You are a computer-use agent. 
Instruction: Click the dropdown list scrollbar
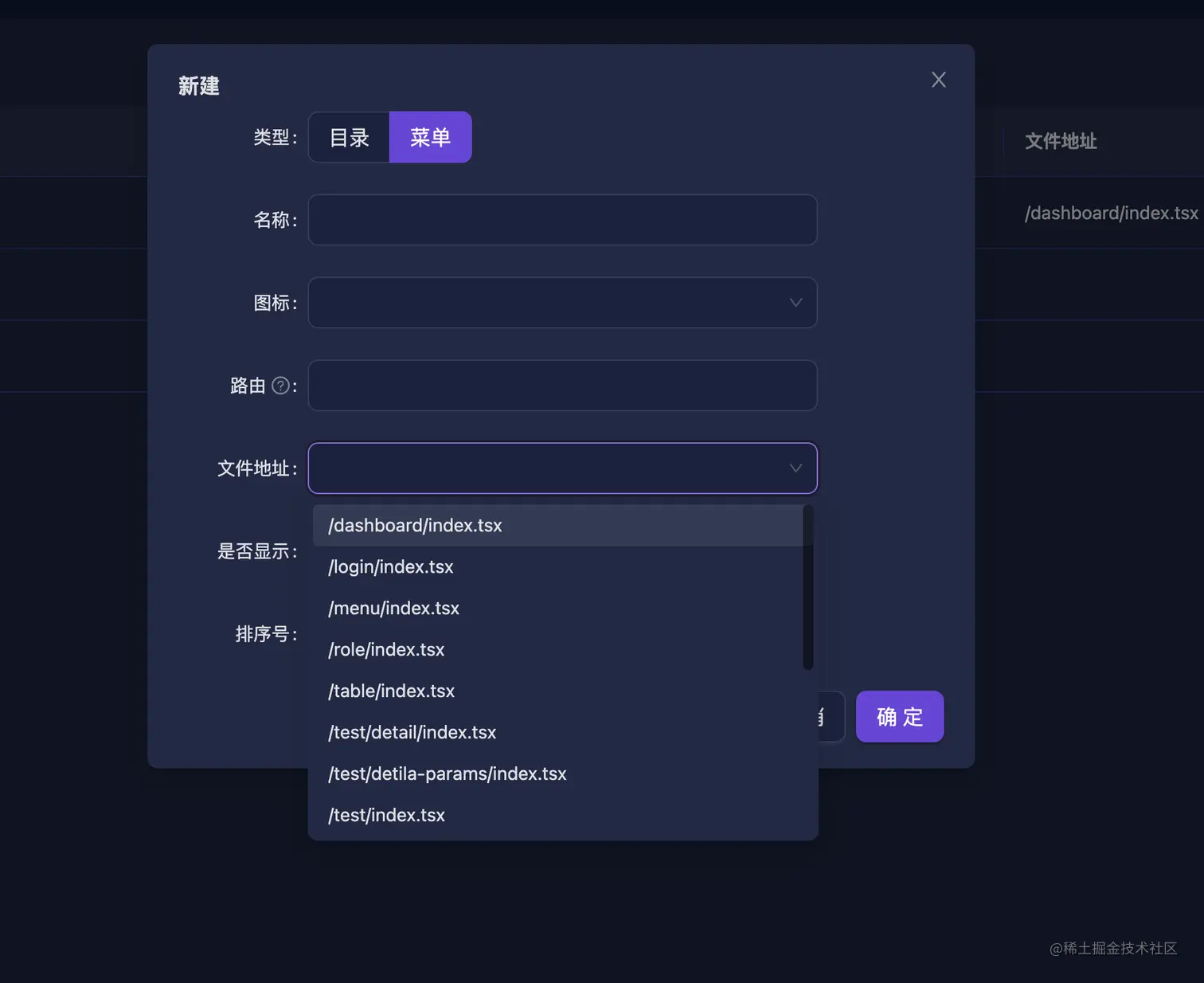[x=808, y=587]
